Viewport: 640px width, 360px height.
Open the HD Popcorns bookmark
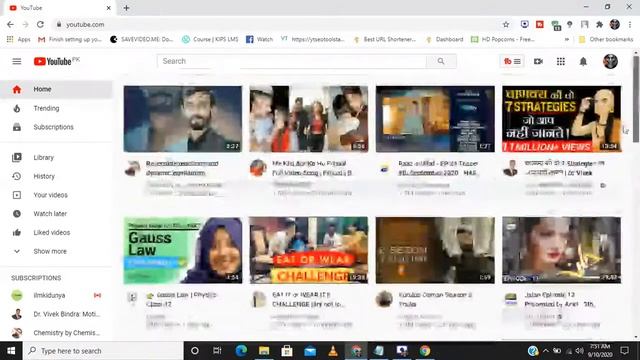pyautogui.click(x=503, y=39)
